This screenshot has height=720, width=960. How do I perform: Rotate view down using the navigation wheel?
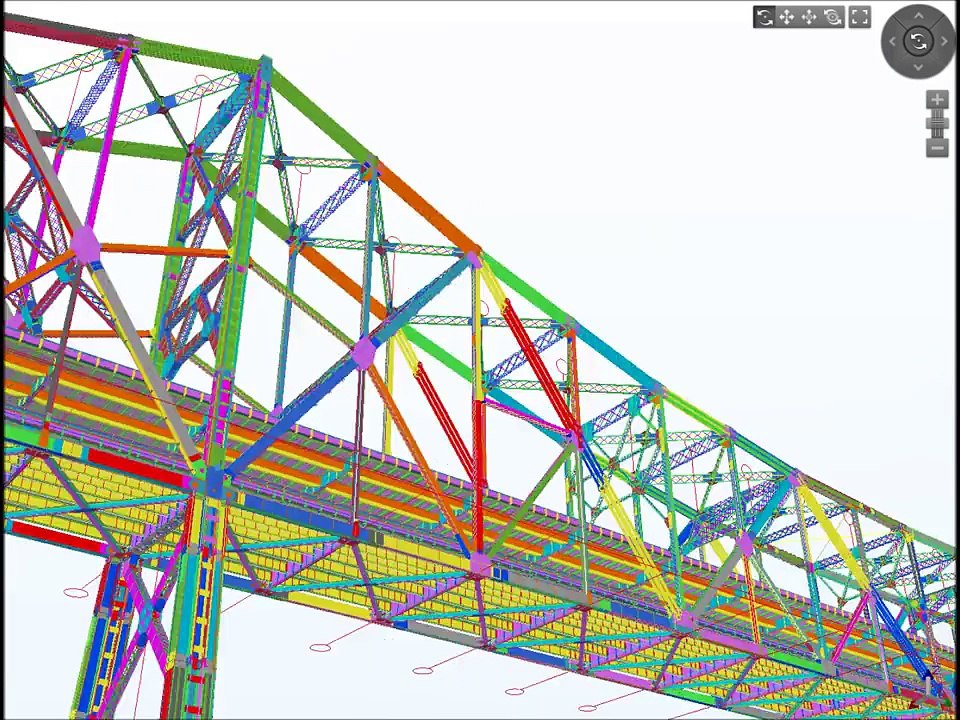(919, 67)
